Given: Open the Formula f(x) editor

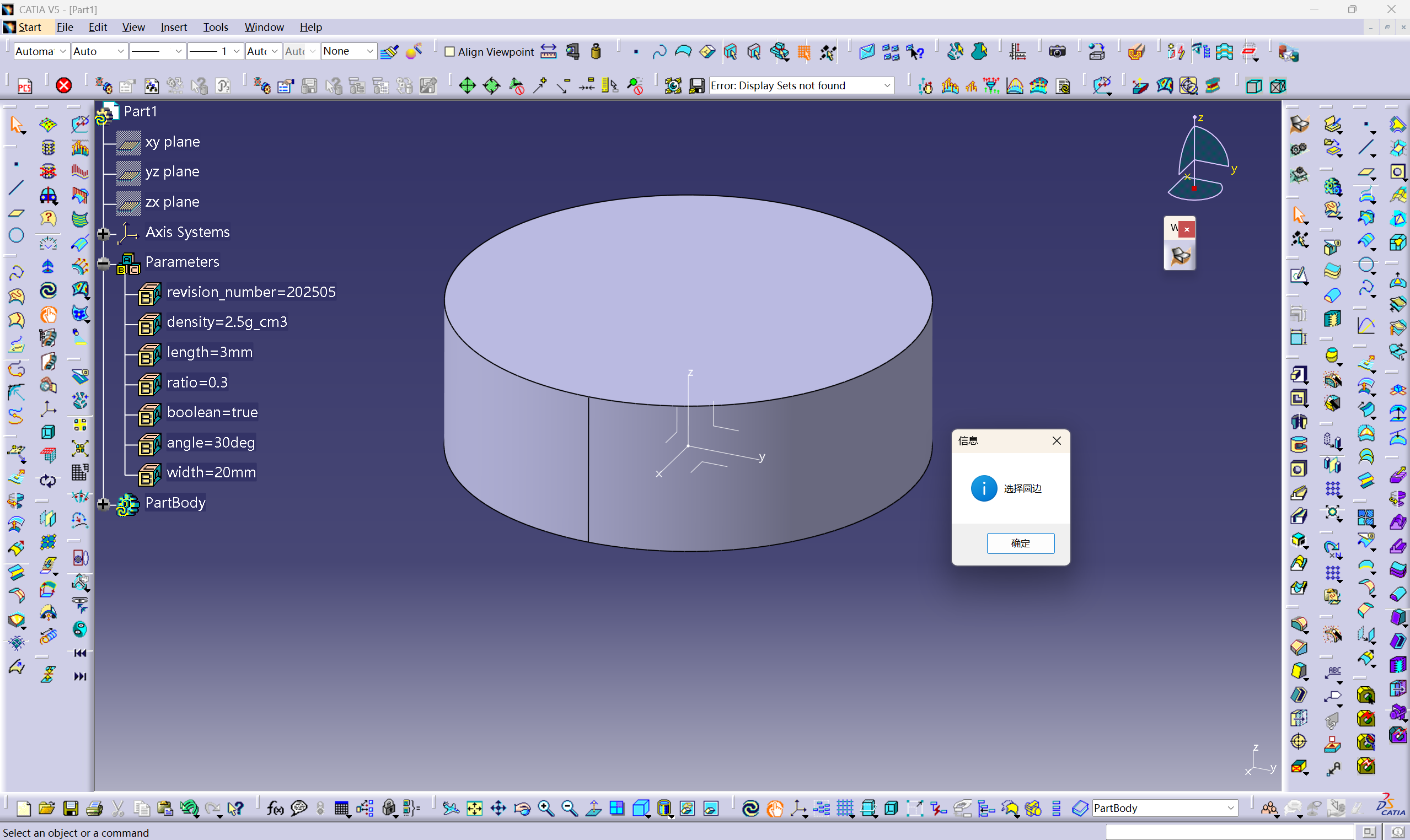Looking at the screenshot, I should tap(275, 808).
